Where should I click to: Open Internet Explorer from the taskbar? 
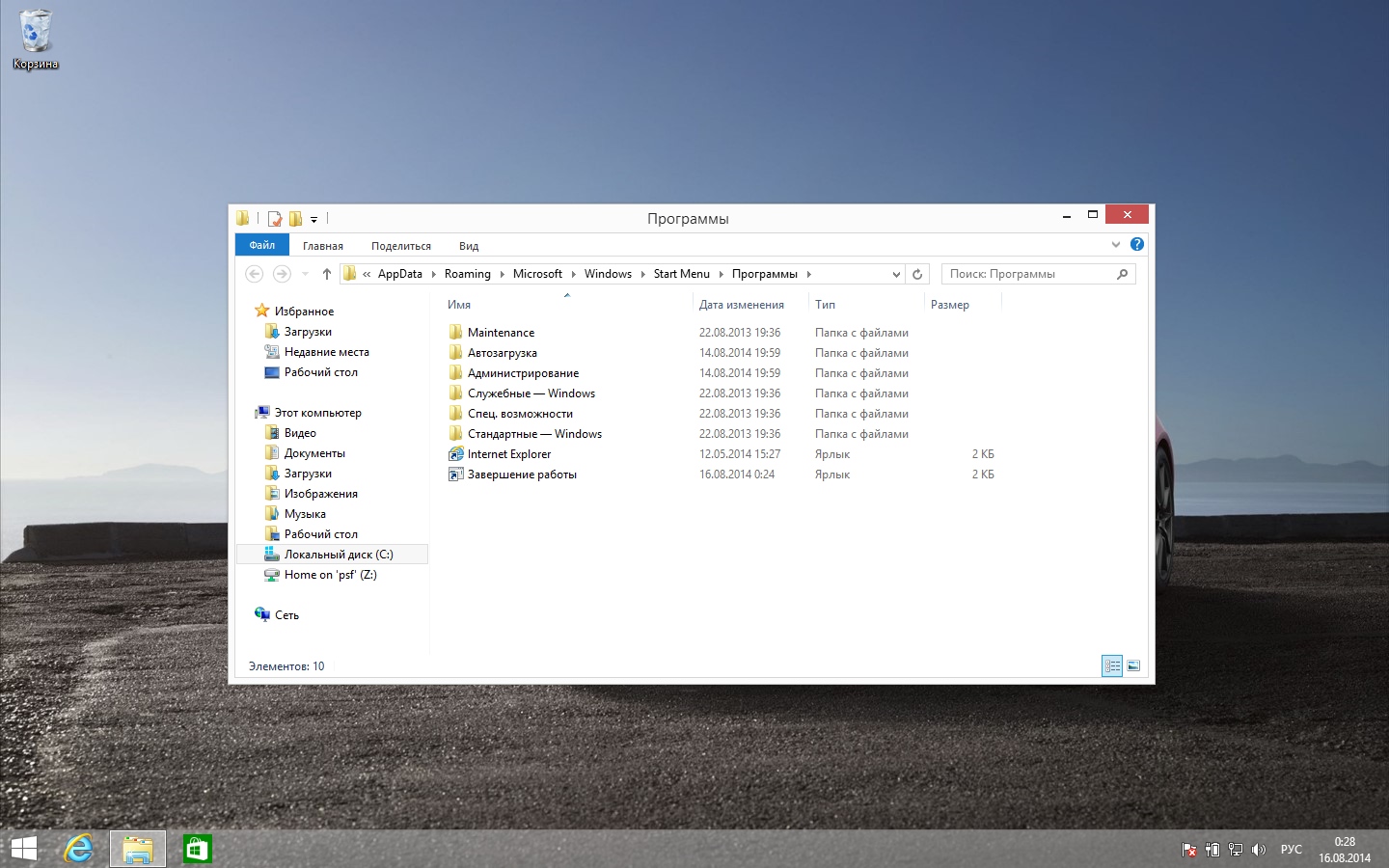click(79, 849)
